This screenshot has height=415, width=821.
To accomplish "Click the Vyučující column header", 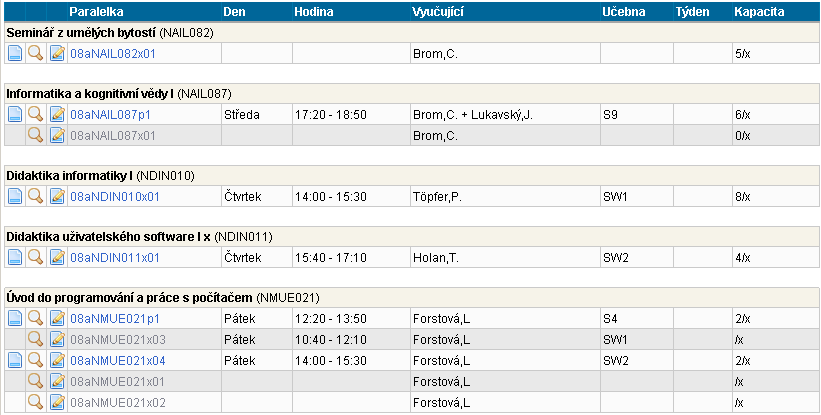I will click(438, 11).
